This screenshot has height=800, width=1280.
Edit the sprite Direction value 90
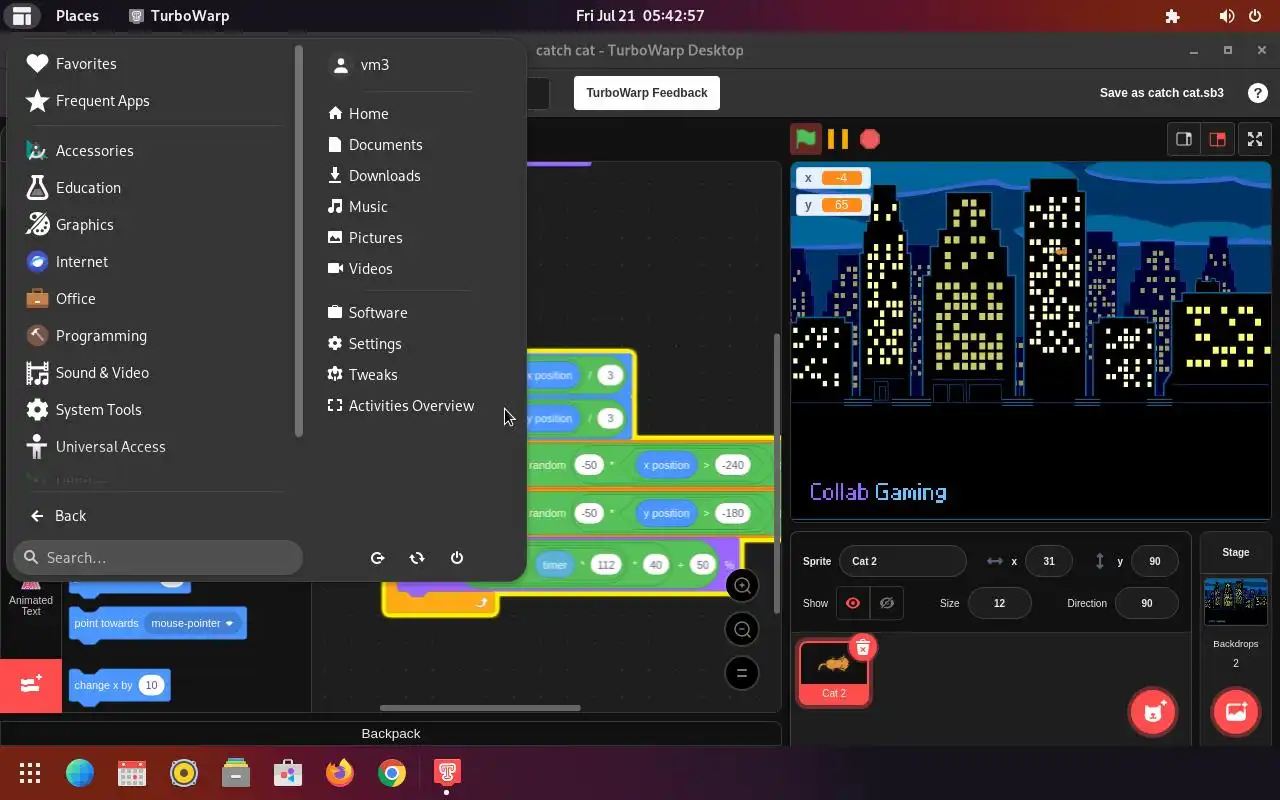[1146, 603]
